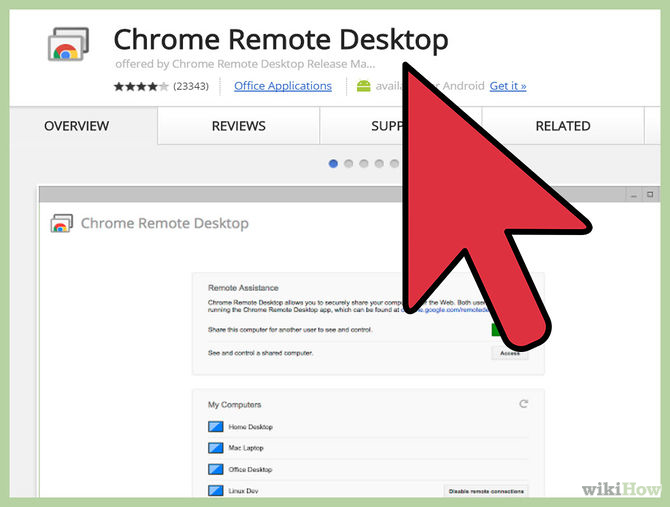Click the Disable remote connections button
This screenshot has height=507, width=670.
pyautogui.click(x=485, y=490)
